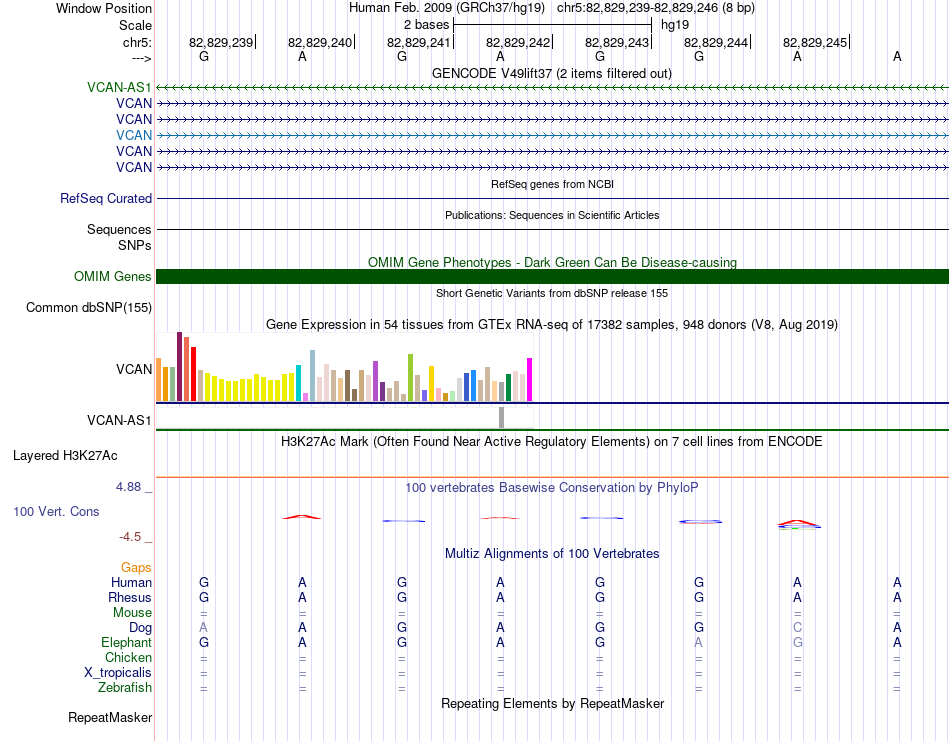Click the light-blue bar in the VCAN expression chart
The image size is (950, 741).
click(x=313, y=375)
